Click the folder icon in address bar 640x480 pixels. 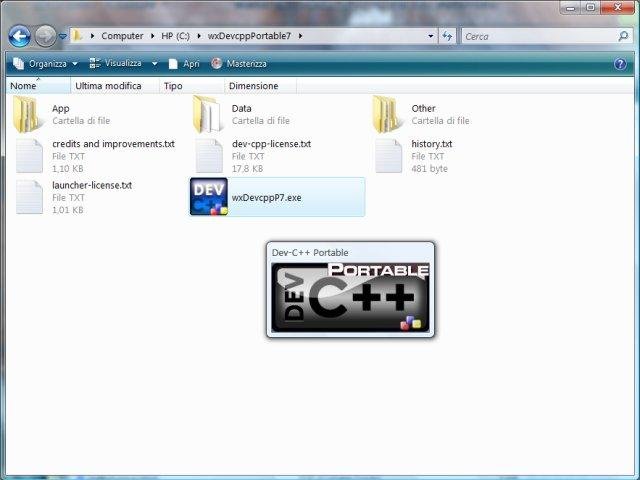click(77, 36)
